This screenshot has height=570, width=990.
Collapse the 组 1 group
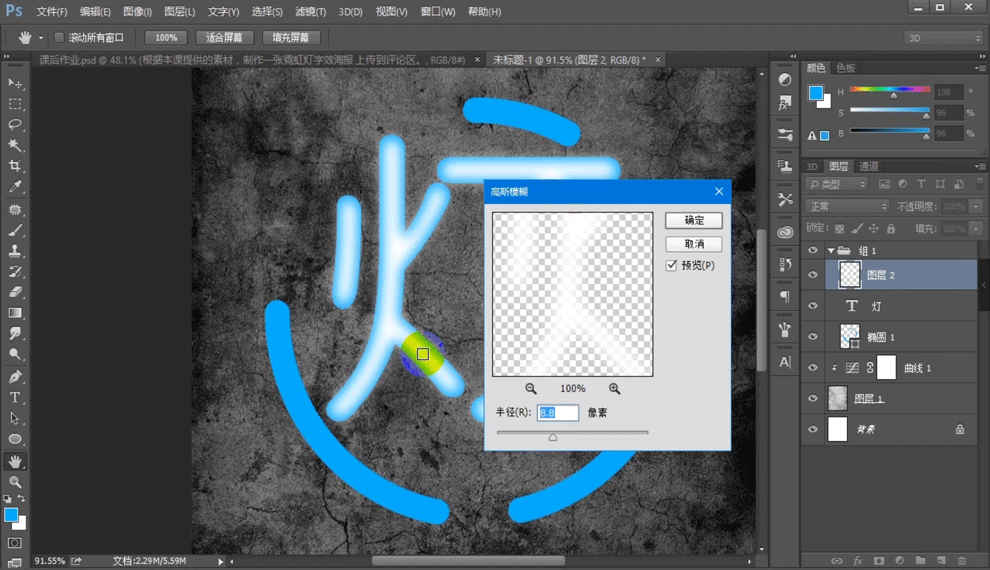pos(831,251)
